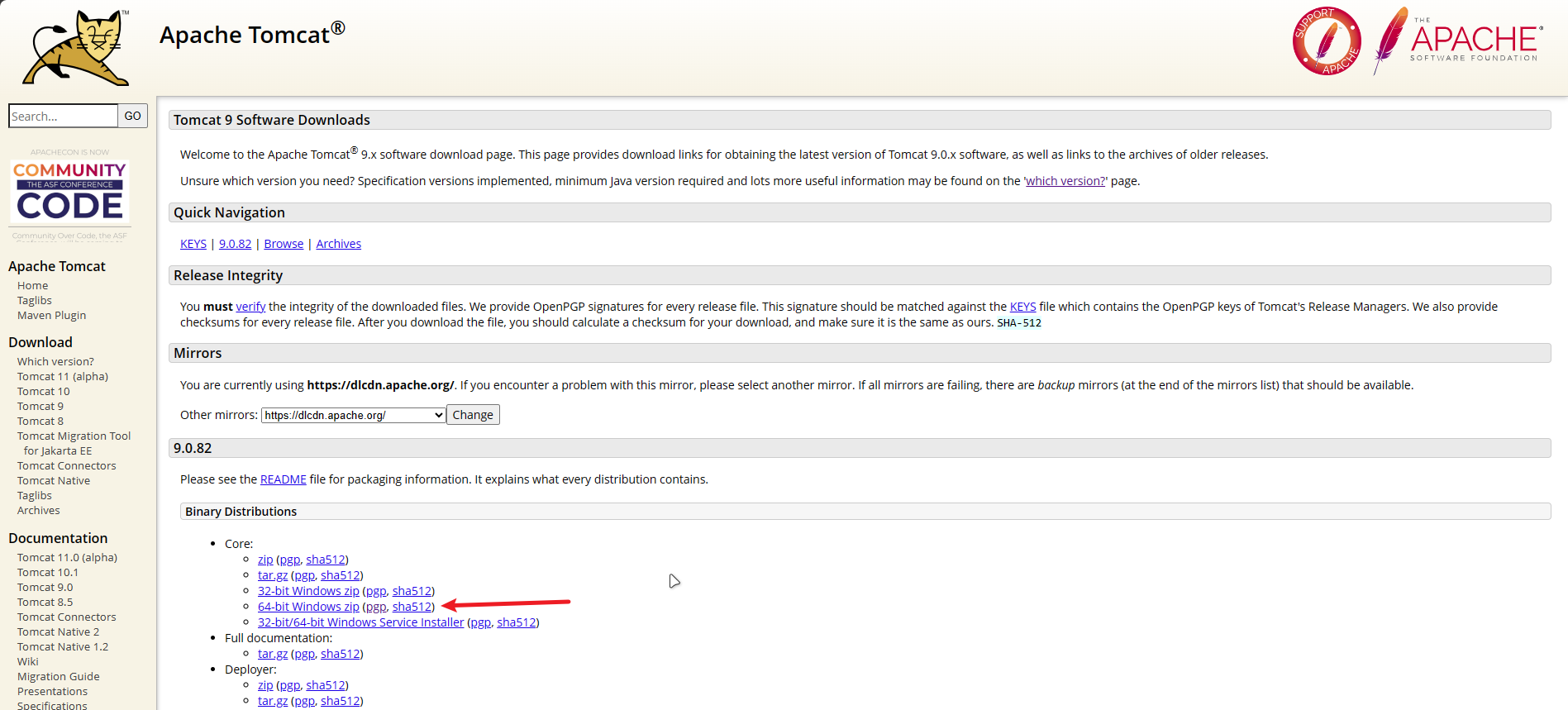Viewport: 1568px width, 710px height.
Task: Click the Apache Software Foundation feather logo
Action: [x=1459, y=40]
